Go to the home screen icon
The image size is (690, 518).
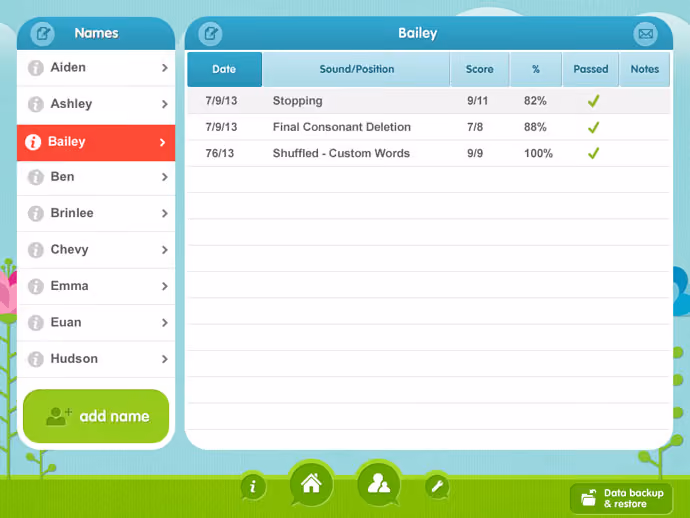tap(311, 484)
